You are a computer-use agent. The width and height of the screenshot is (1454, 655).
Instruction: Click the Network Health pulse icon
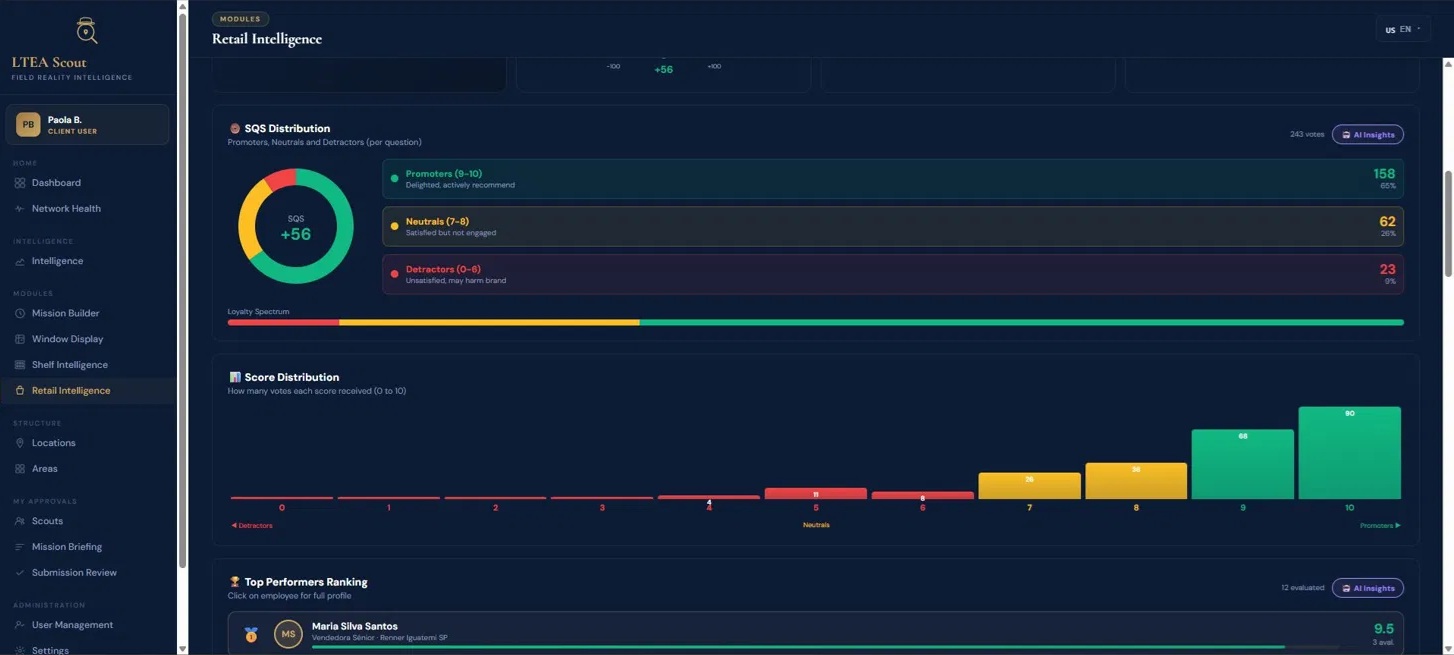point(20,209)
